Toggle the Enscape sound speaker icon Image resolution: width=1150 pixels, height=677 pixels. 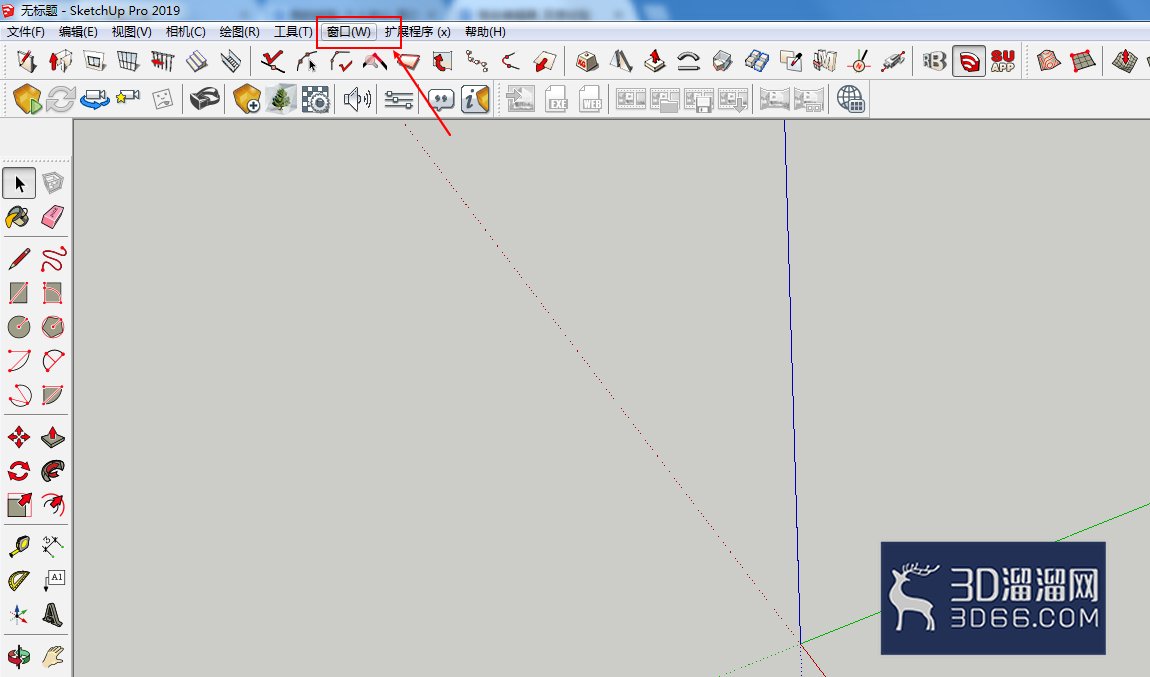pyautogui.click(x=357, y=99)
